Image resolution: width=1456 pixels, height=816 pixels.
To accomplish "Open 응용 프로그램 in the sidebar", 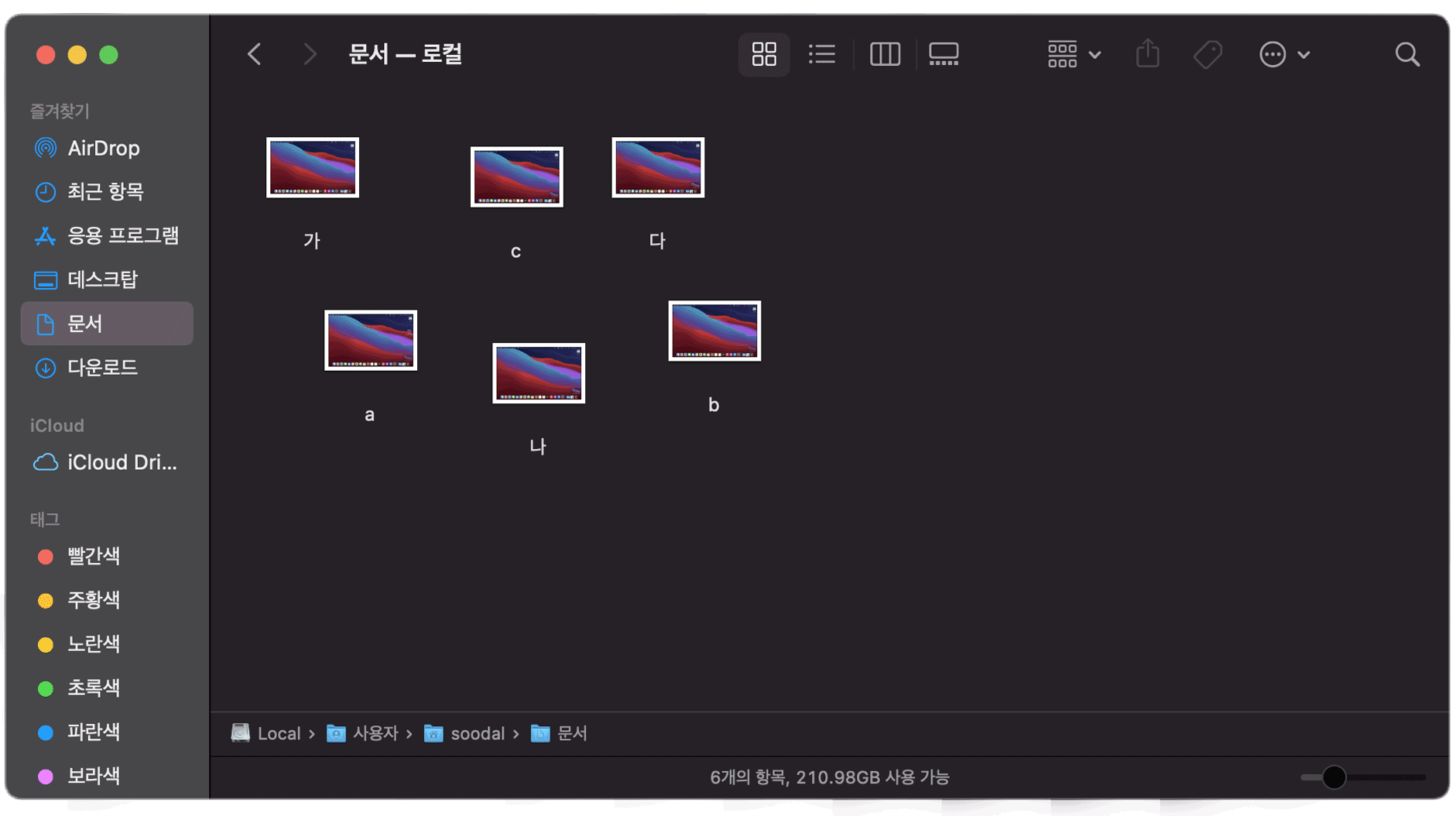I will click(x=107, y=235).
